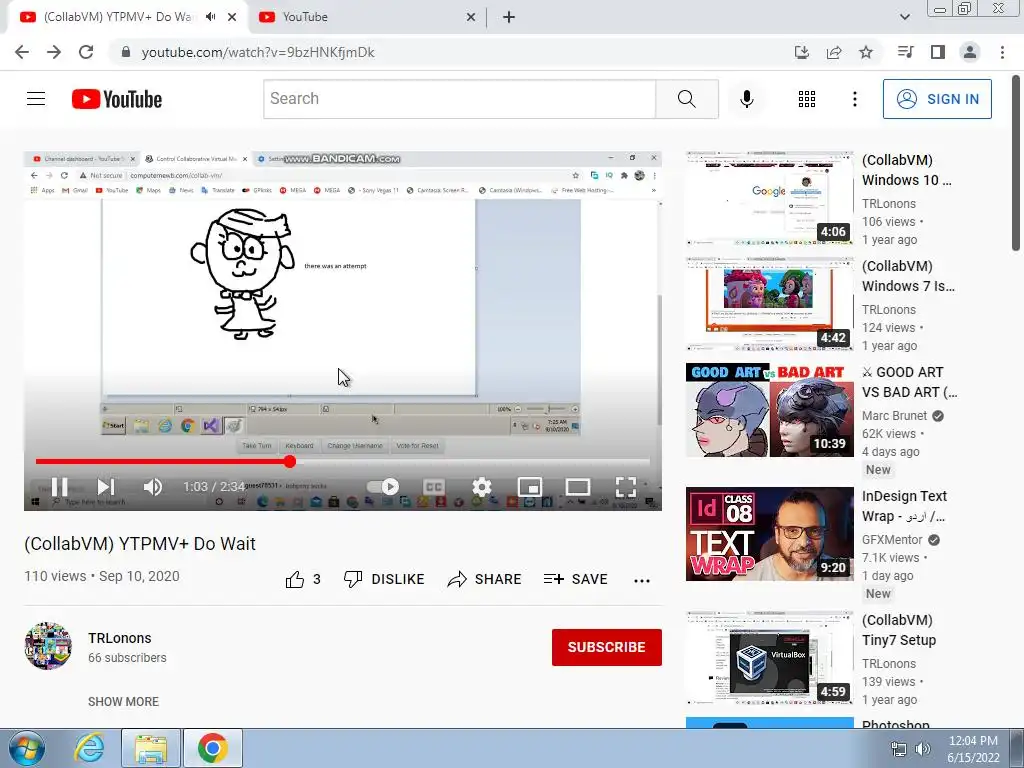Open (CollabVM) Windows 10 video thumbnail
The width and height of the screenshot is (1024, 768).
[x=769, y=198]
